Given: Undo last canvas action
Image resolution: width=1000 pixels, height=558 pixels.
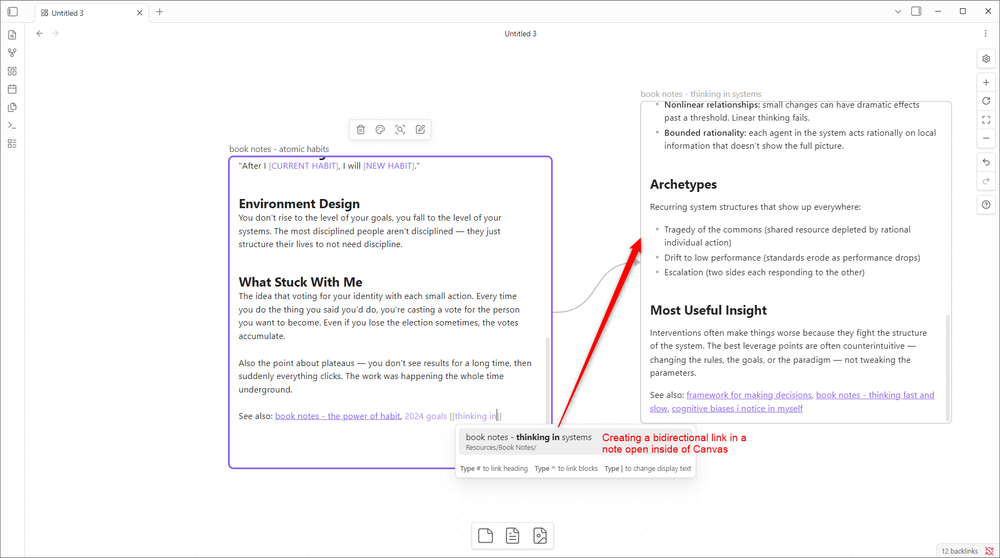Looking at the screenshot, I should tap(986, 163).
